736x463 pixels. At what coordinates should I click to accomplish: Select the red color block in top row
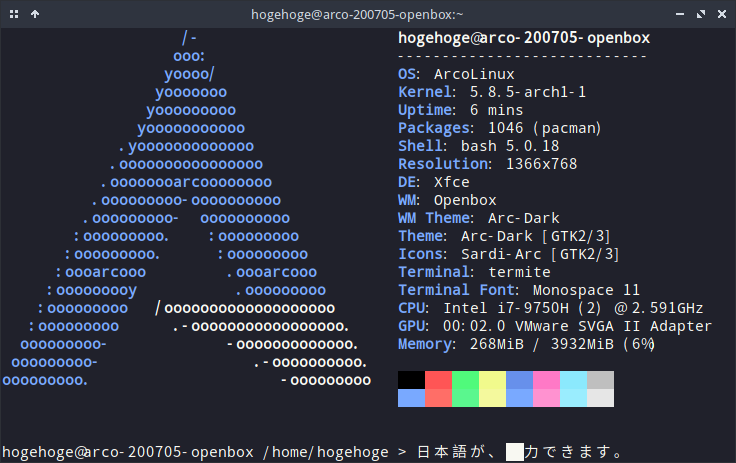point(438,380)
